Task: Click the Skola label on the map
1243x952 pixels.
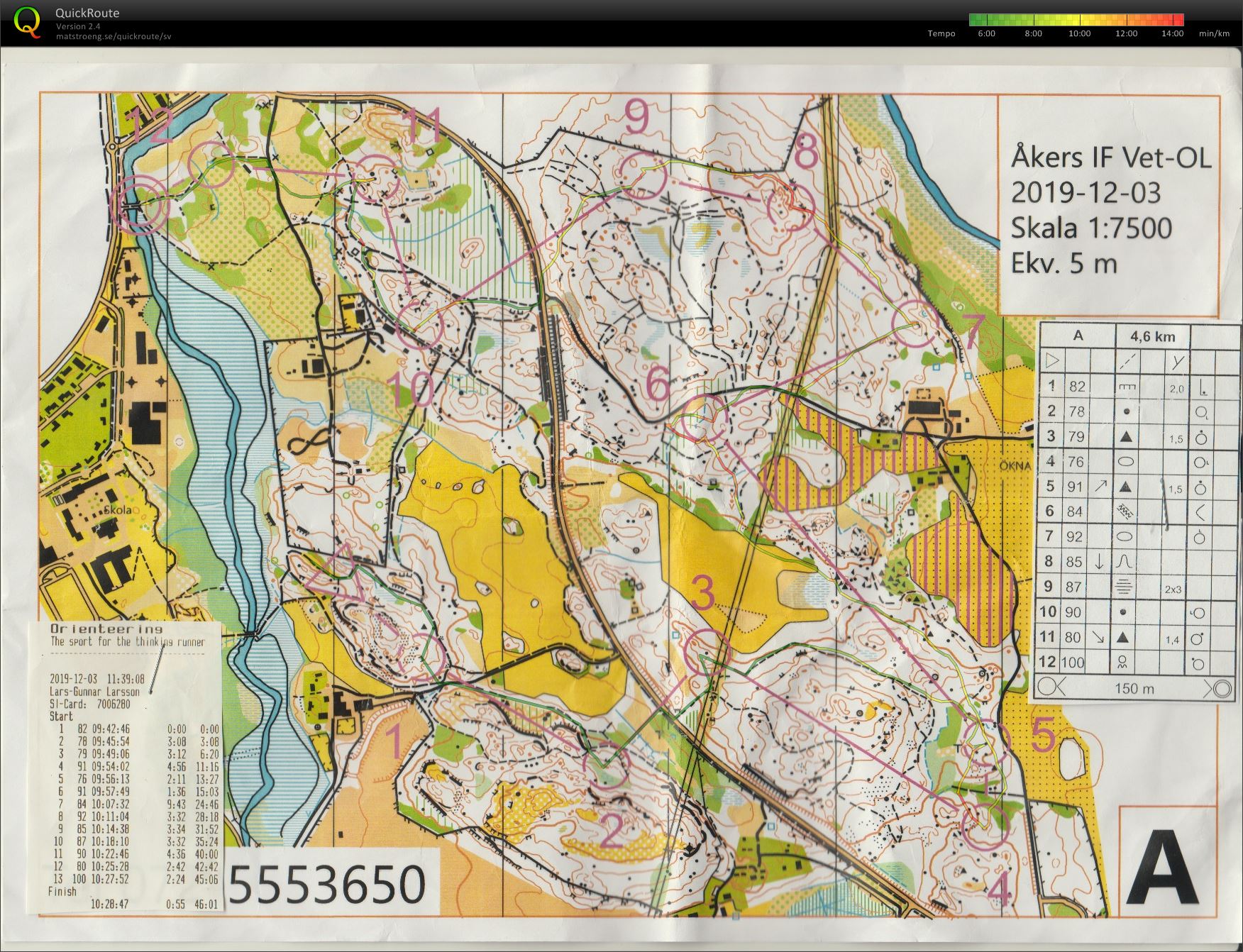Action: pos(117,510)
